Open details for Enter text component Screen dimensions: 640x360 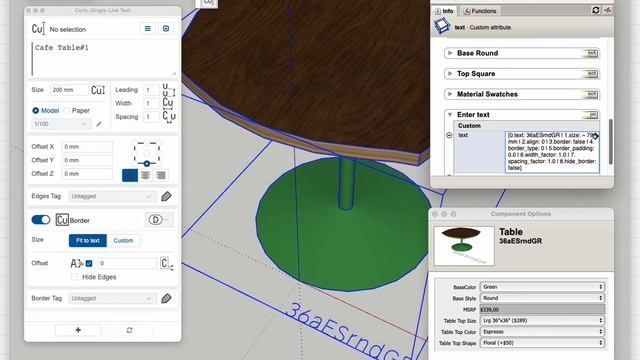(591, 115)
